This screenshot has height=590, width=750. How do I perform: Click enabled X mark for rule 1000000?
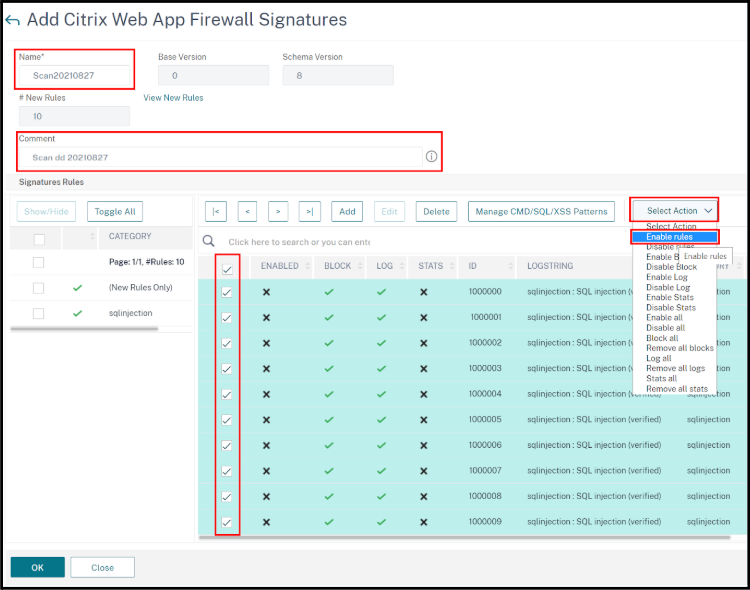pos(266,292)
